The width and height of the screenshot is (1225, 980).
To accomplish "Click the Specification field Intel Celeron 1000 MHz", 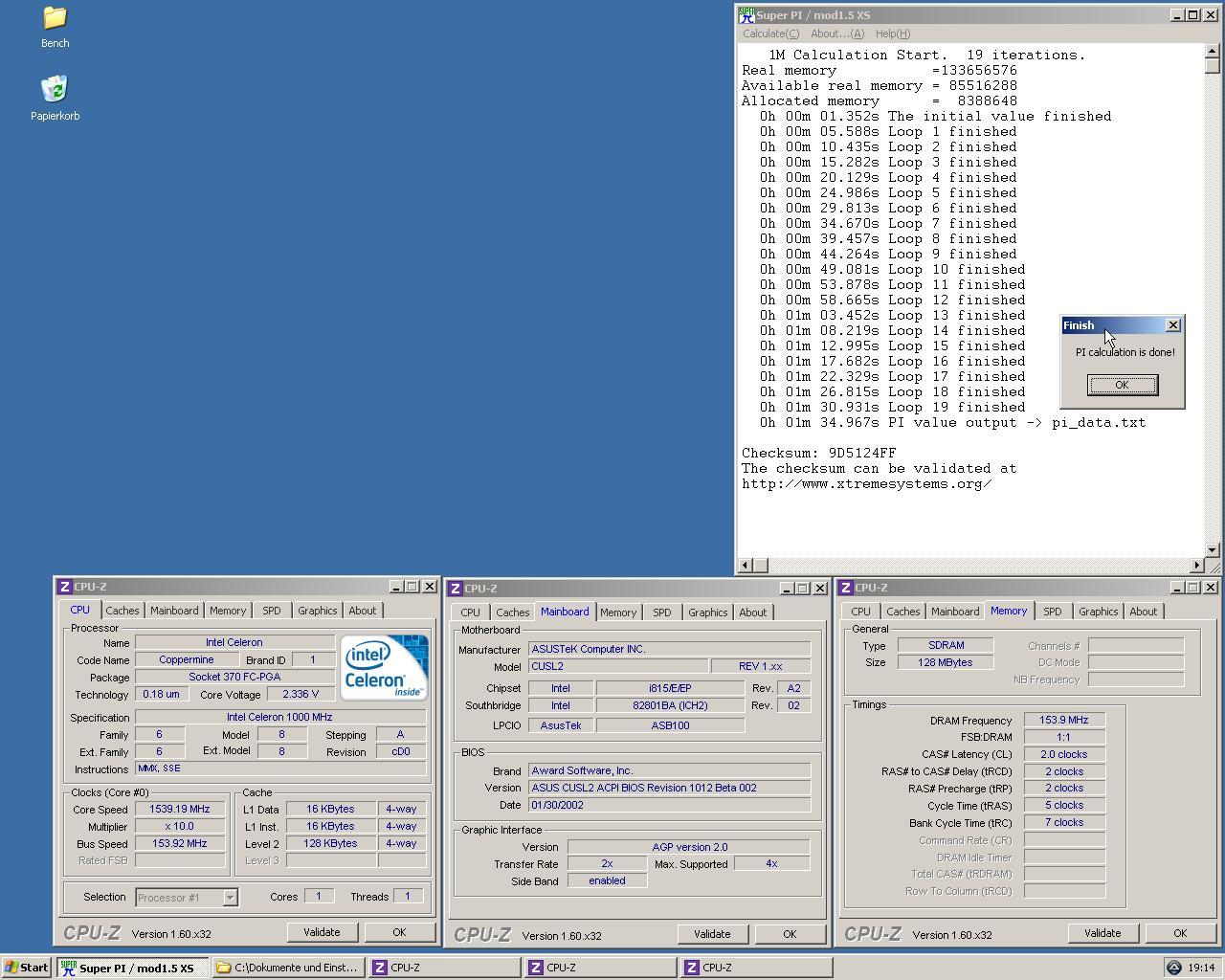I will 280,717.
